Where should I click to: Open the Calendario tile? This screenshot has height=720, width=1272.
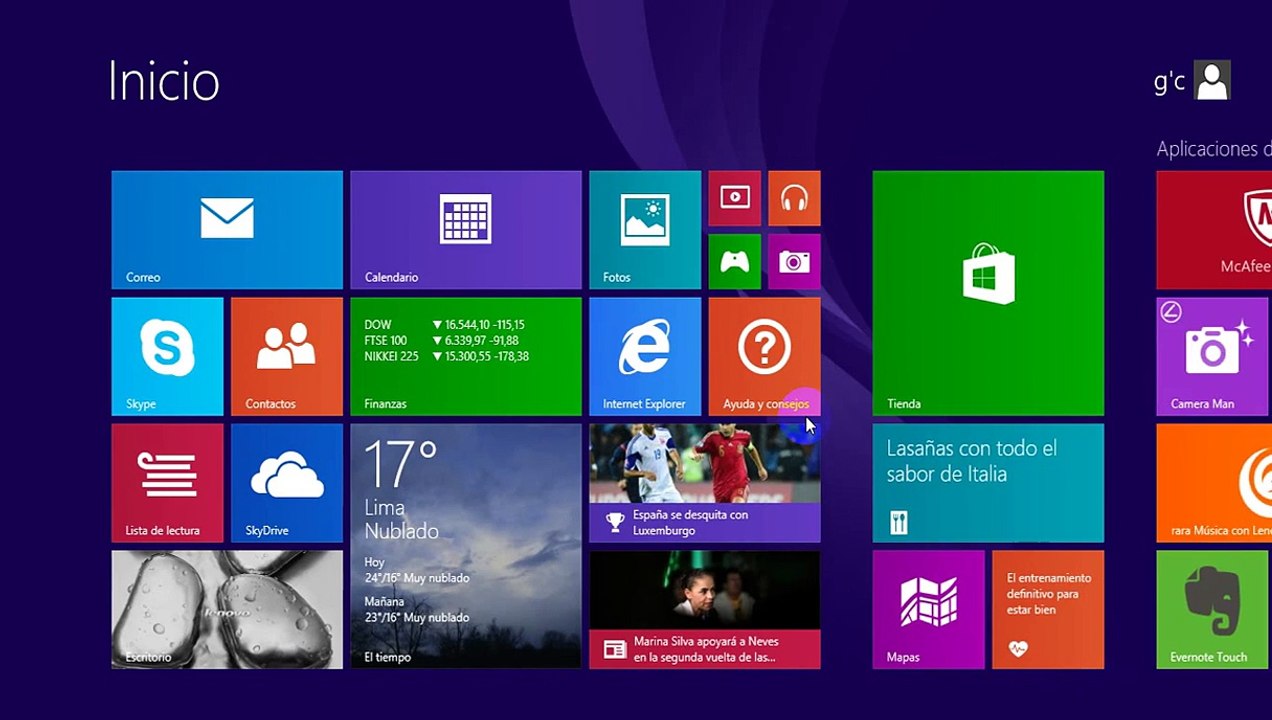(x=466, y=230)
